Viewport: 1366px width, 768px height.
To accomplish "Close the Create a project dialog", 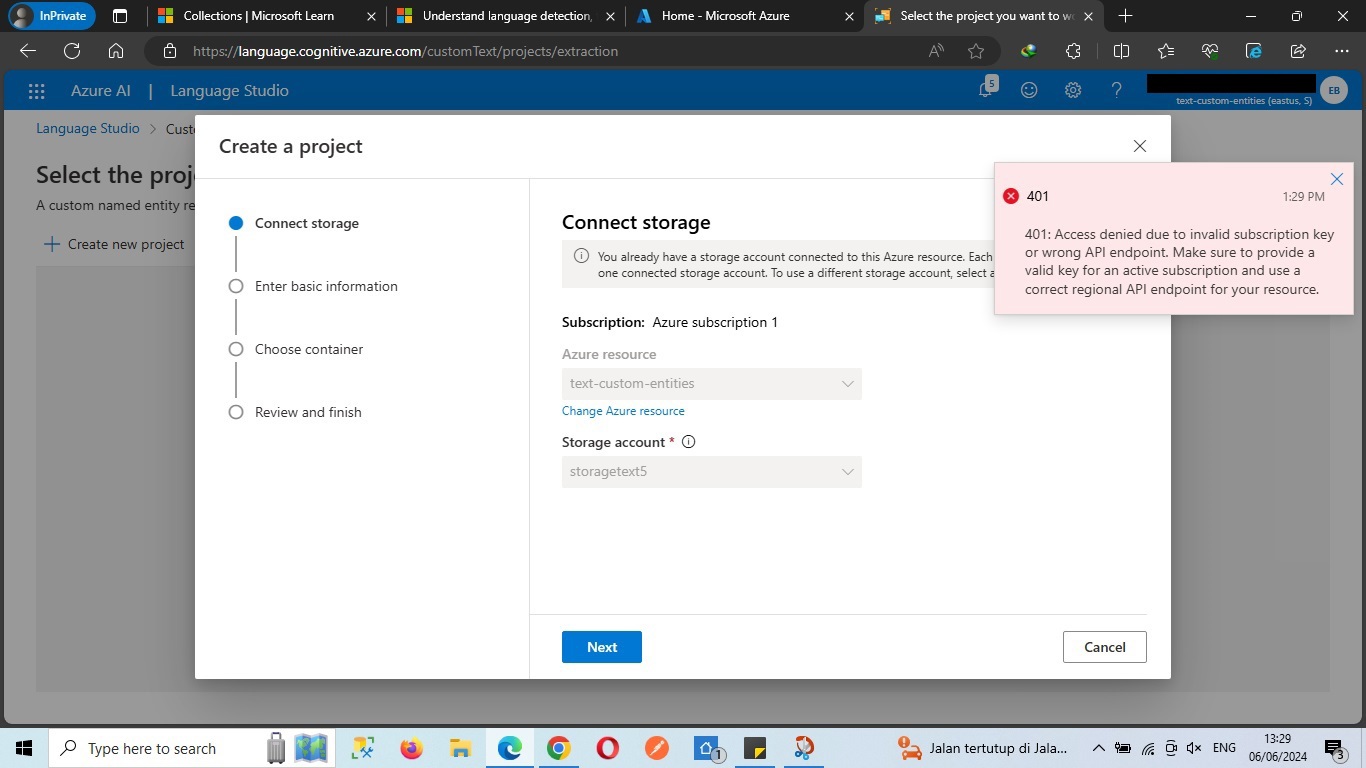I will pos(1140,146).
